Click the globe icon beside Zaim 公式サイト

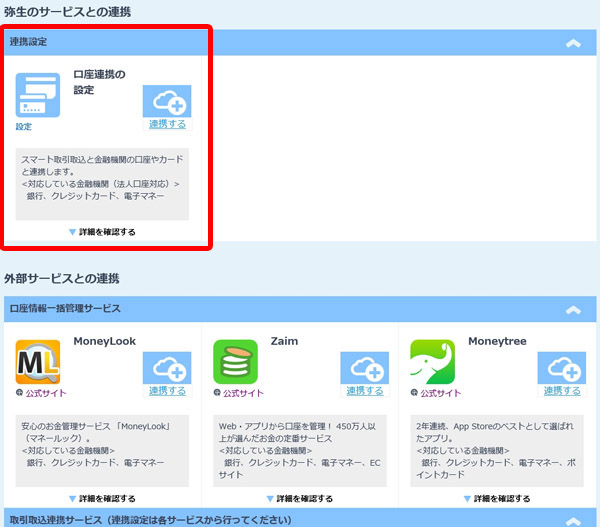[217, 392]
